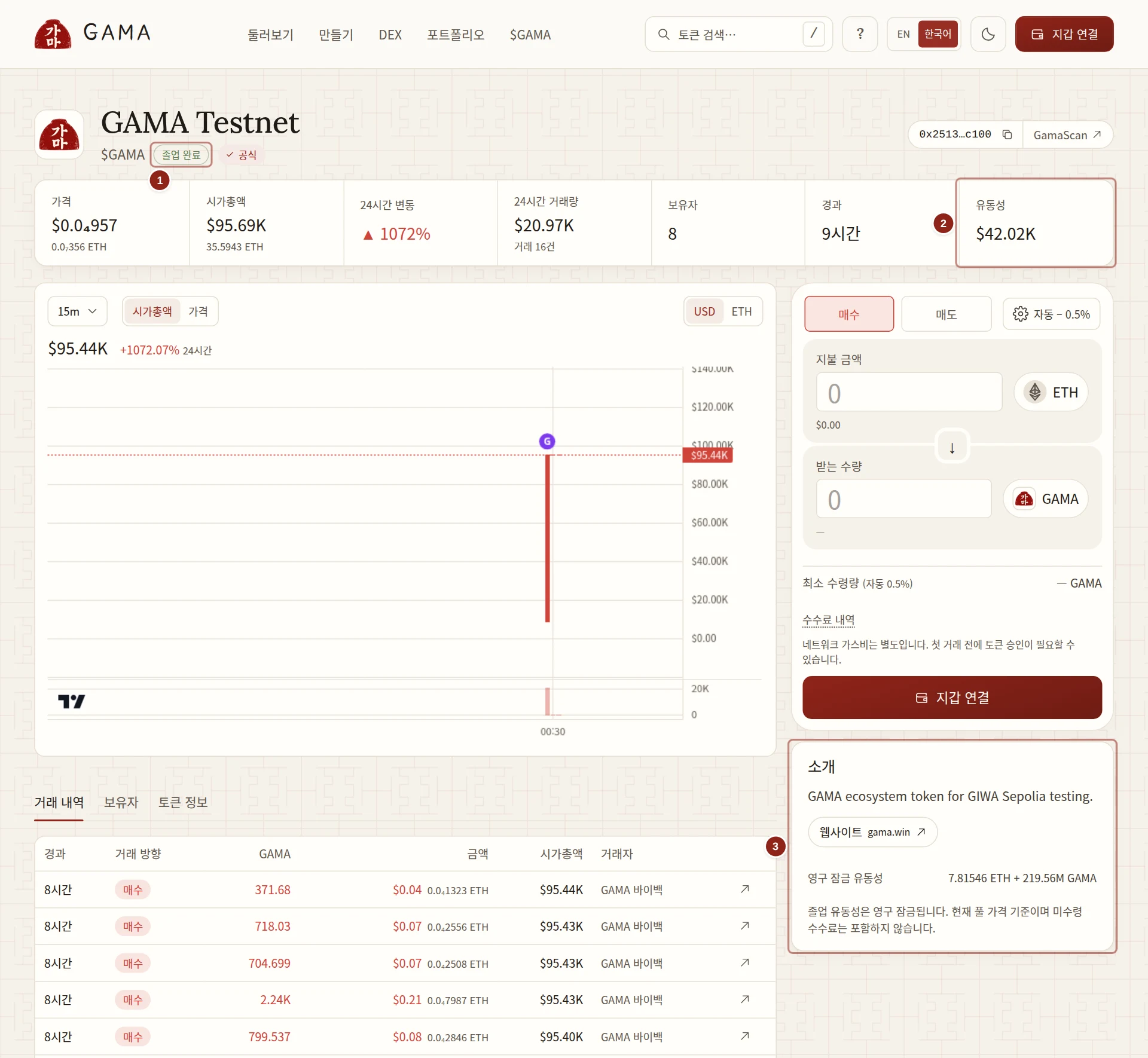Viewport: 1148px width, 1058px height.
Task: Click the GAMA token selector in 받는 수량
Action: [1046, 499]
